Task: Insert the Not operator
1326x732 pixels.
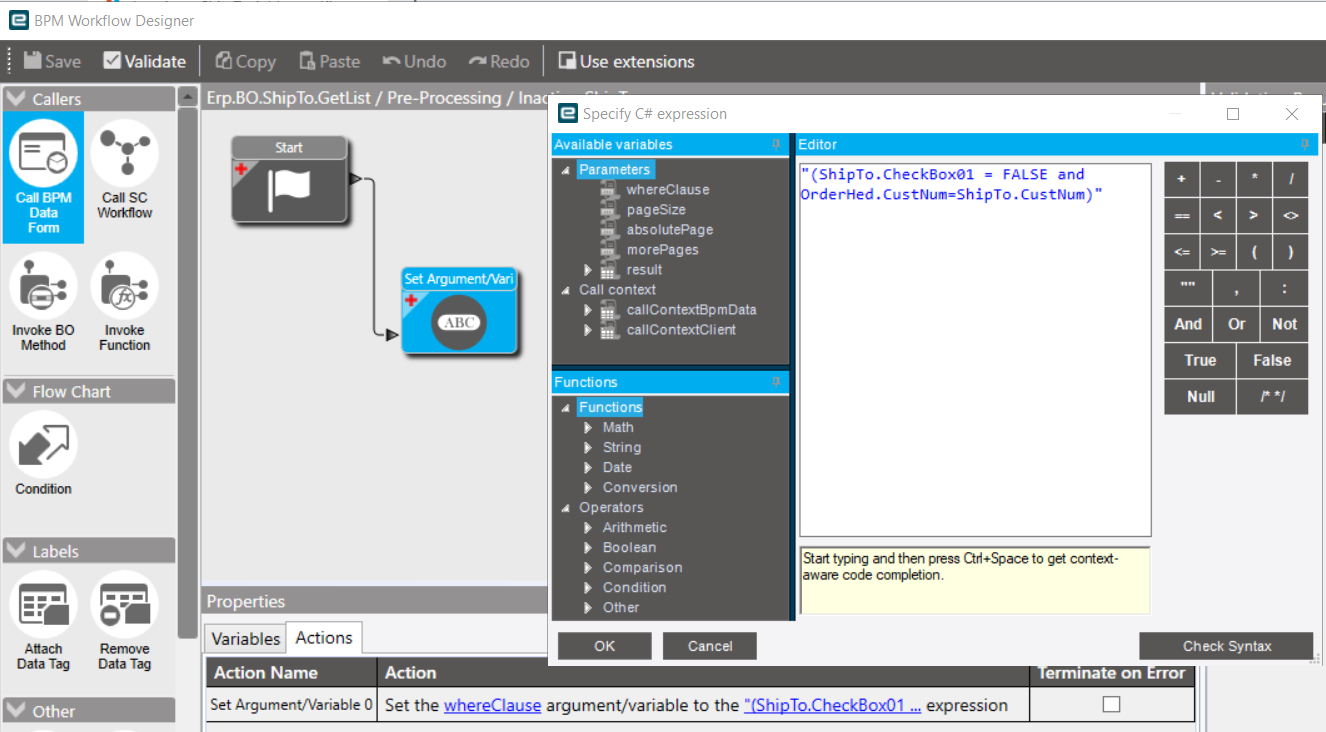Action: pos(1284,324)
